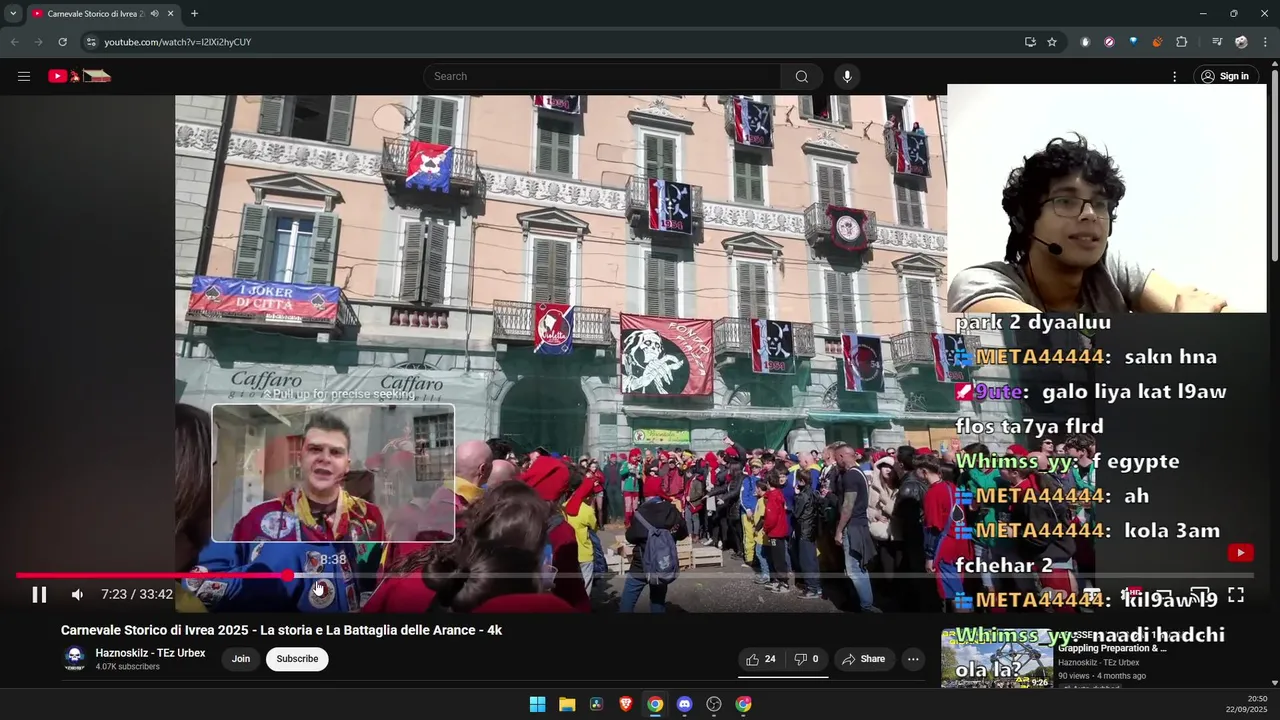The height and width of the screenshot is (720, 1280).
Task: Expand the tab search dropdown
Action: [13, 14]
